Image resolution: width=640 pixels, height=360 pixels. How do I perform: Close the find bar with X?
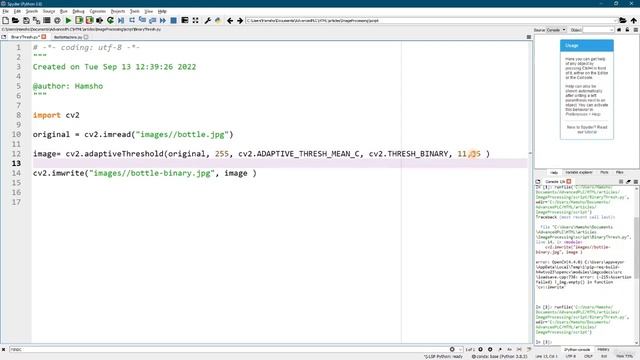point(4,349)
